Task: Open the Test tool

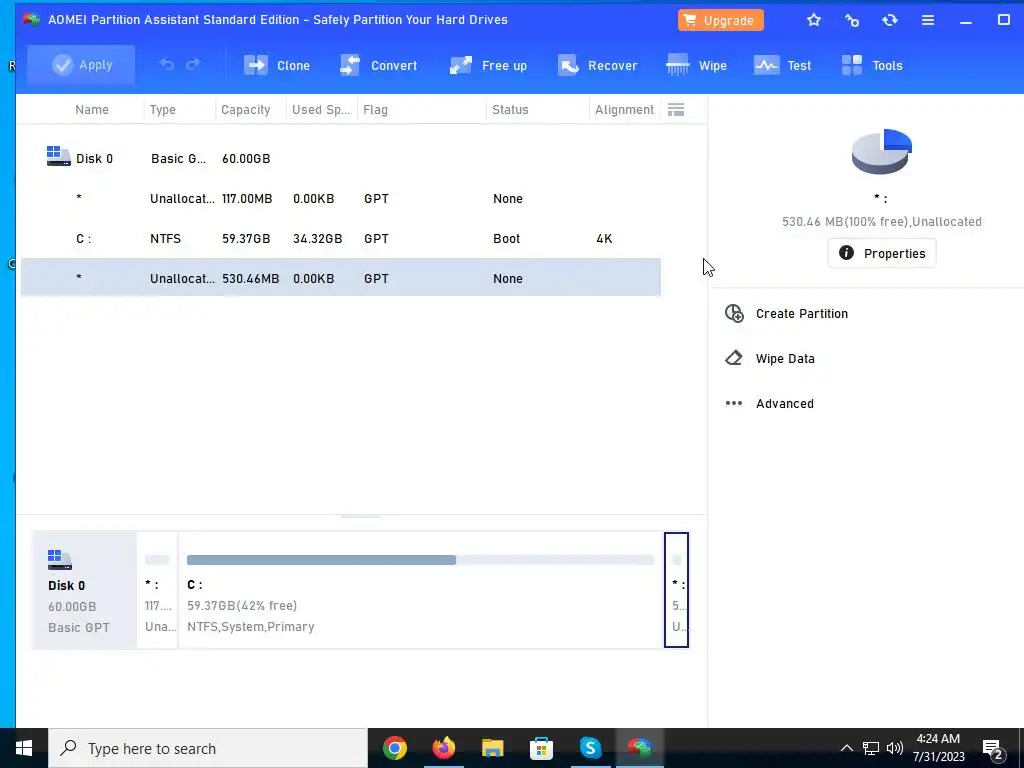Action: (782, 65)
